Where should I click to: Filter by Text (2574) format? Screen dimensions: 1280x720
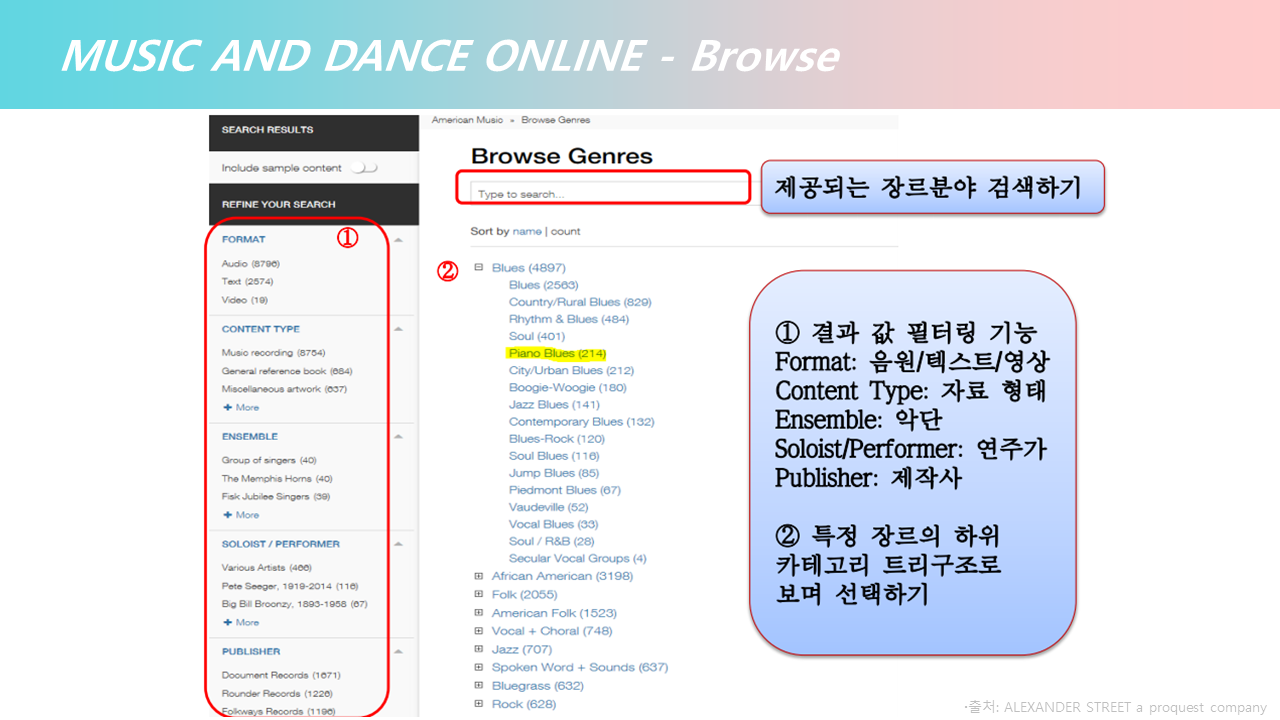[x=247, y=282]
